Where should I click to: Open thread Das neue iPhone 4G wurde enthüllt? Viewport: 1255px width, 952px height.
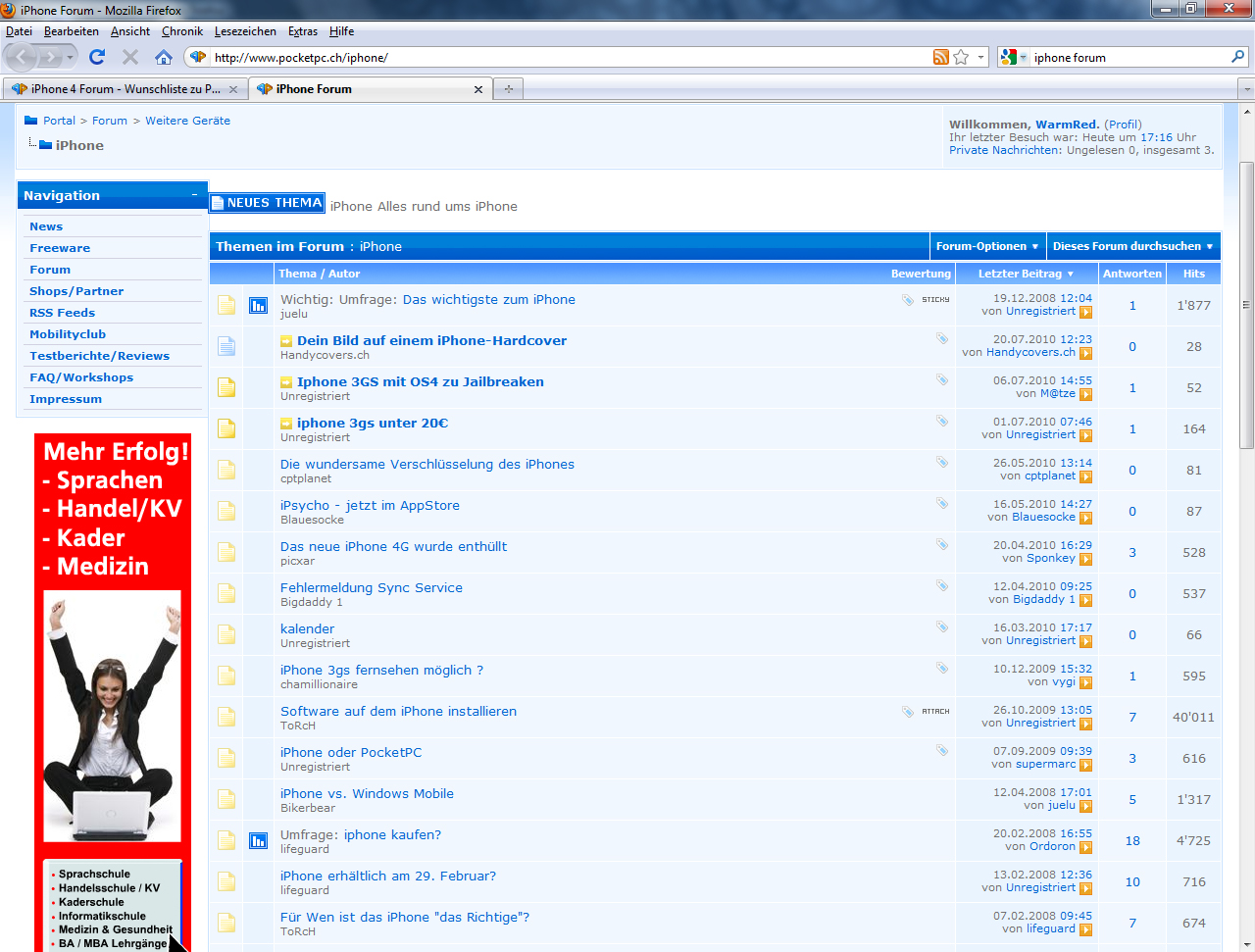393,546
